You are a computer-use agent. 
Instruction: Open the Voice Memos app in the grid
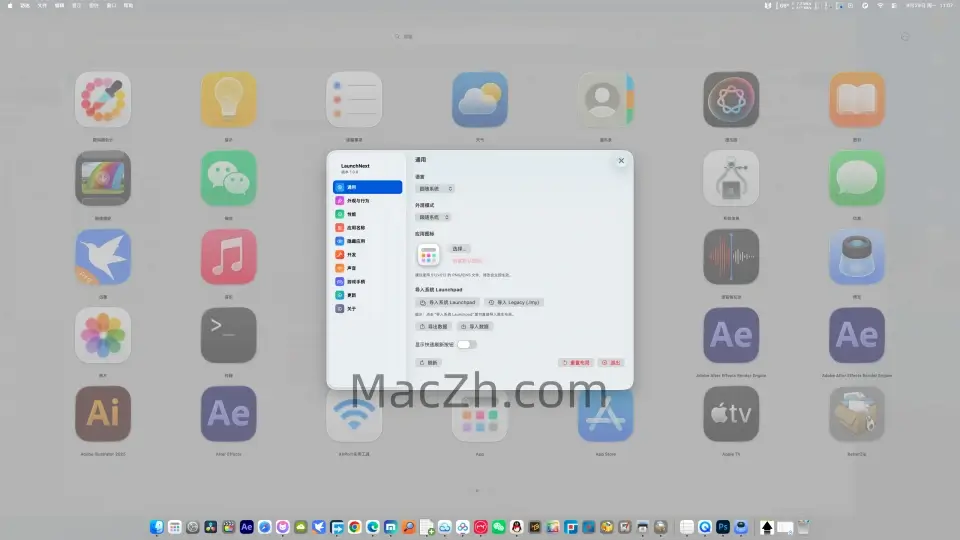[x=731, y=257]
